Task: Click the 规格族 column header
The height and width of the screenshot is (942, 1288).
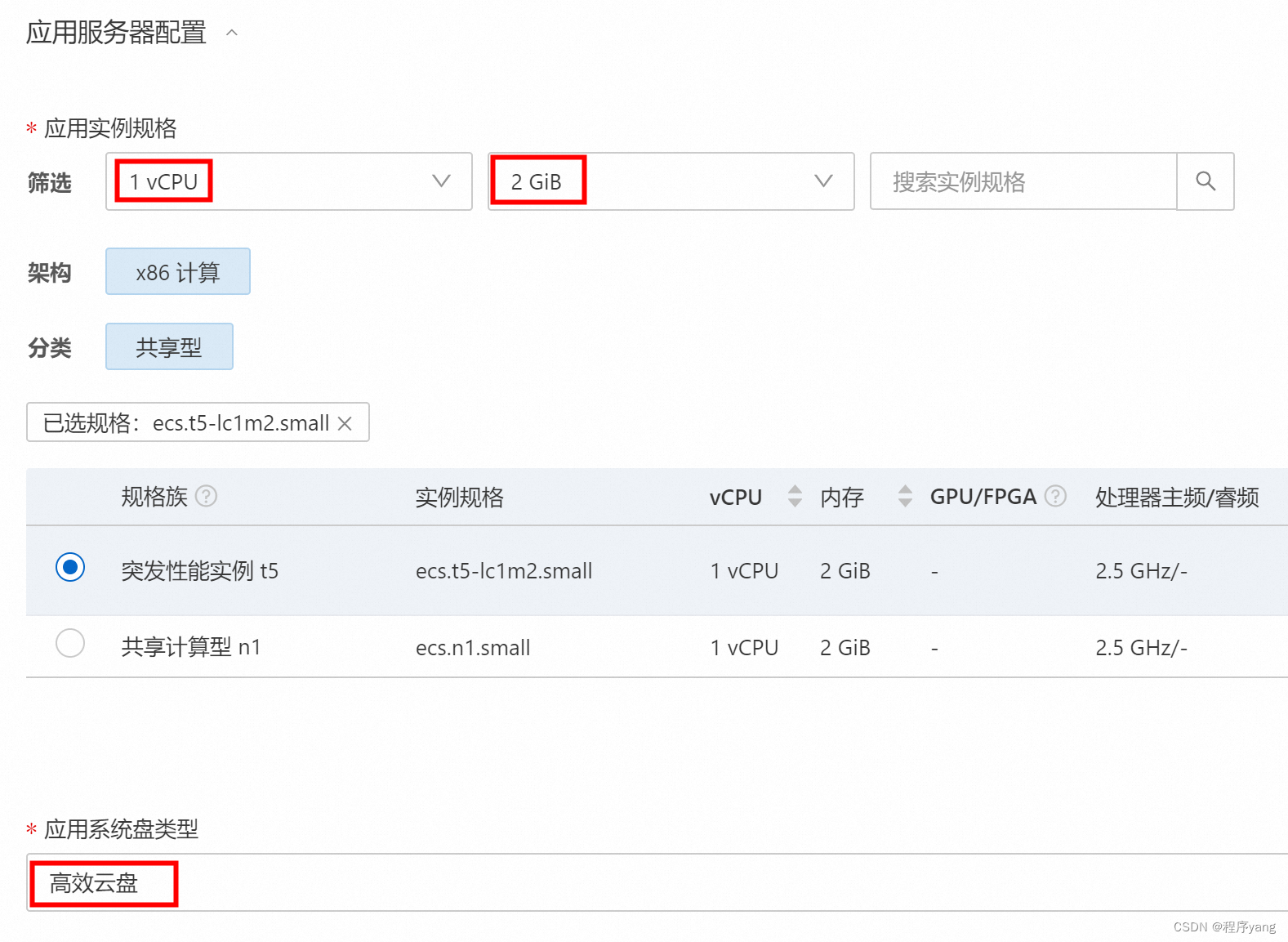Action: [154, 497]
